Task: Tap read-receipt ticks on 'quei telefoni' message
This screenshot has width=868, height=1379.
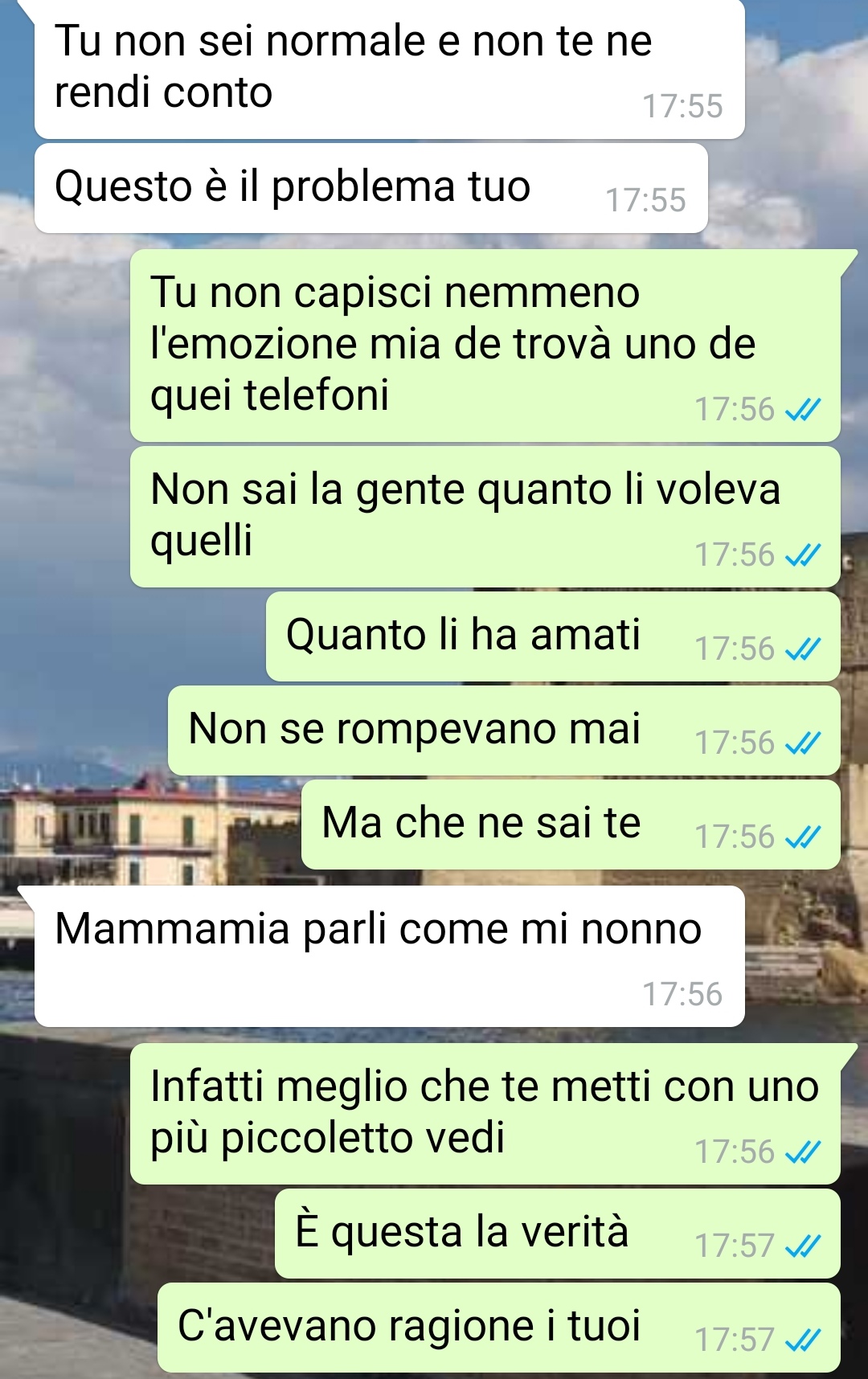Action: click(802, 411)
